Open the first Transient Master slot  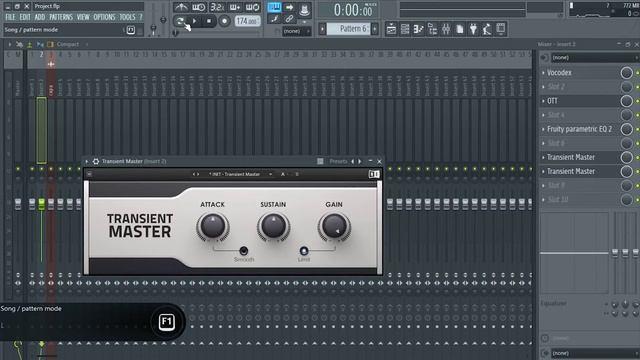pos(580,157)
